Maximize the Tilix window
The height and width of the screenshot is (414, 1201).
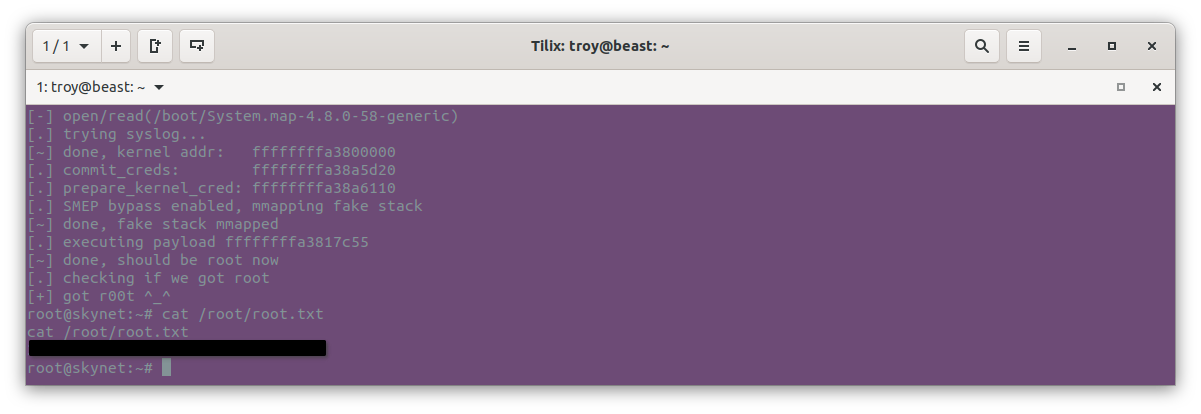point(1112,47)
